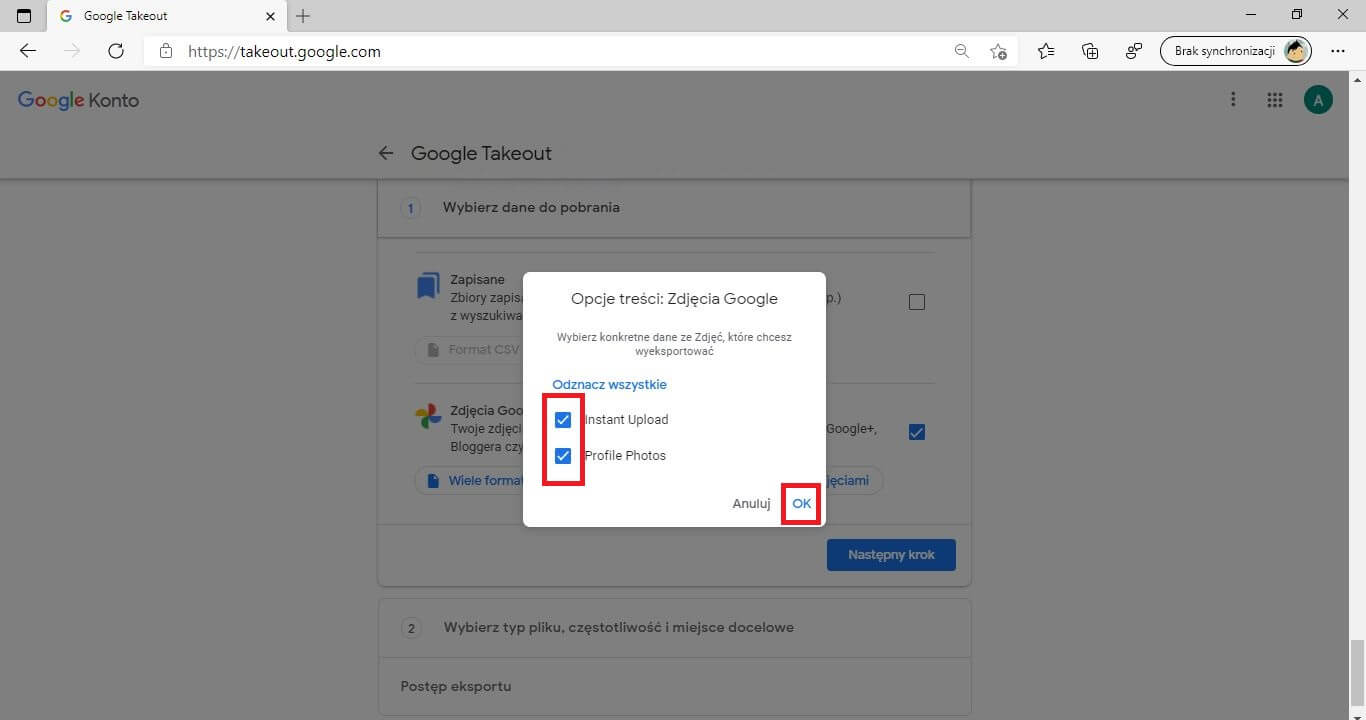Viewport: 1366px width, 720px height.
Task: Collapse step 1 Wybierz dane do pobrania
Action: click(674, 208)
